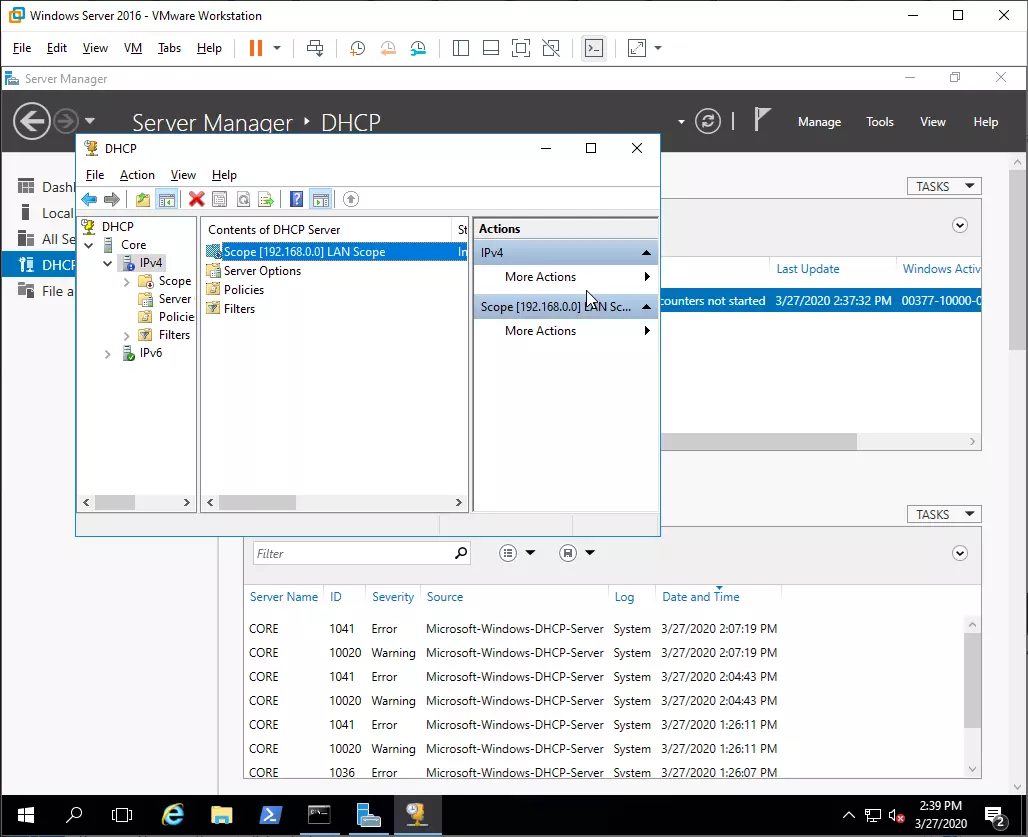Screen dimensions: 1028x837
Task: Open the DHCP window's Action menu
Action: click(137, 175)
